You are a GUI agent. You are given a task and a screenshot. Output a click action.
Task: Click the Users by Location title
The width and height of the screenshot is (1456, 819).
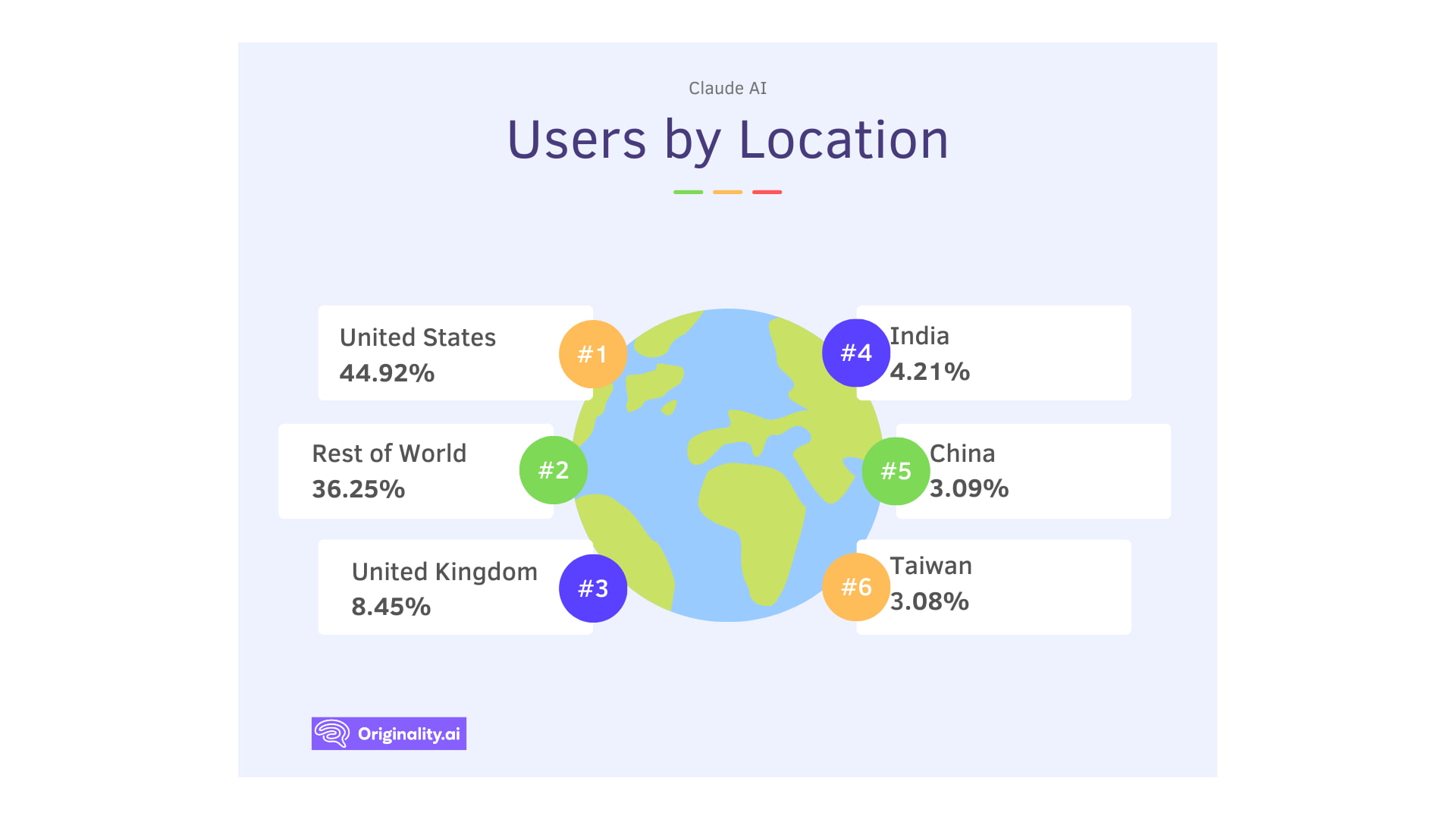tap(728, 140)
